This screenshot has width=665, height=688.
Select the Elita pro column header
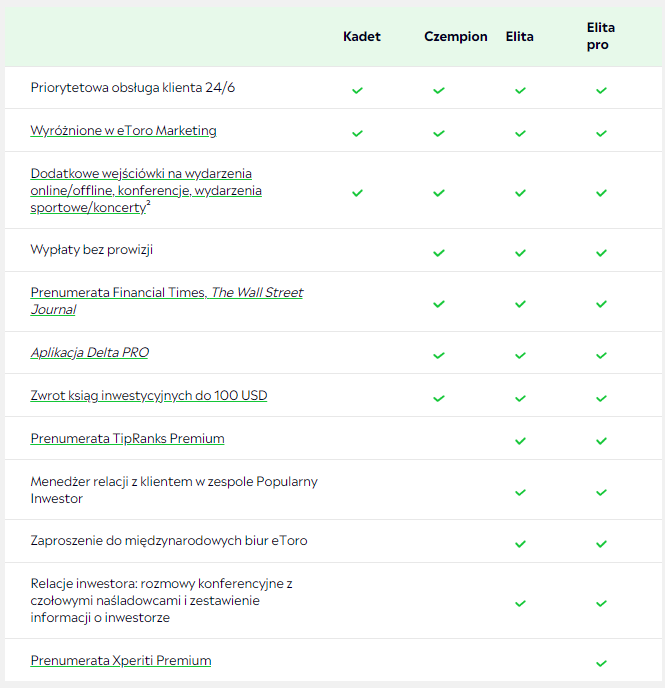point(600,36)
